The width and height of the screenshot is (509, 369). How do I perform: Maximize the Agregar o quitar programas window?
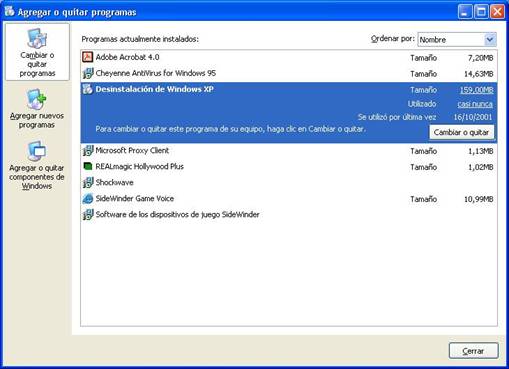[481, 12]
